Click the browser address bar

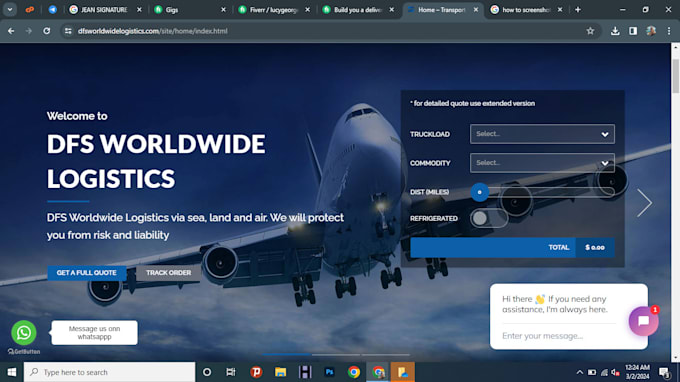tap(330, 31)
